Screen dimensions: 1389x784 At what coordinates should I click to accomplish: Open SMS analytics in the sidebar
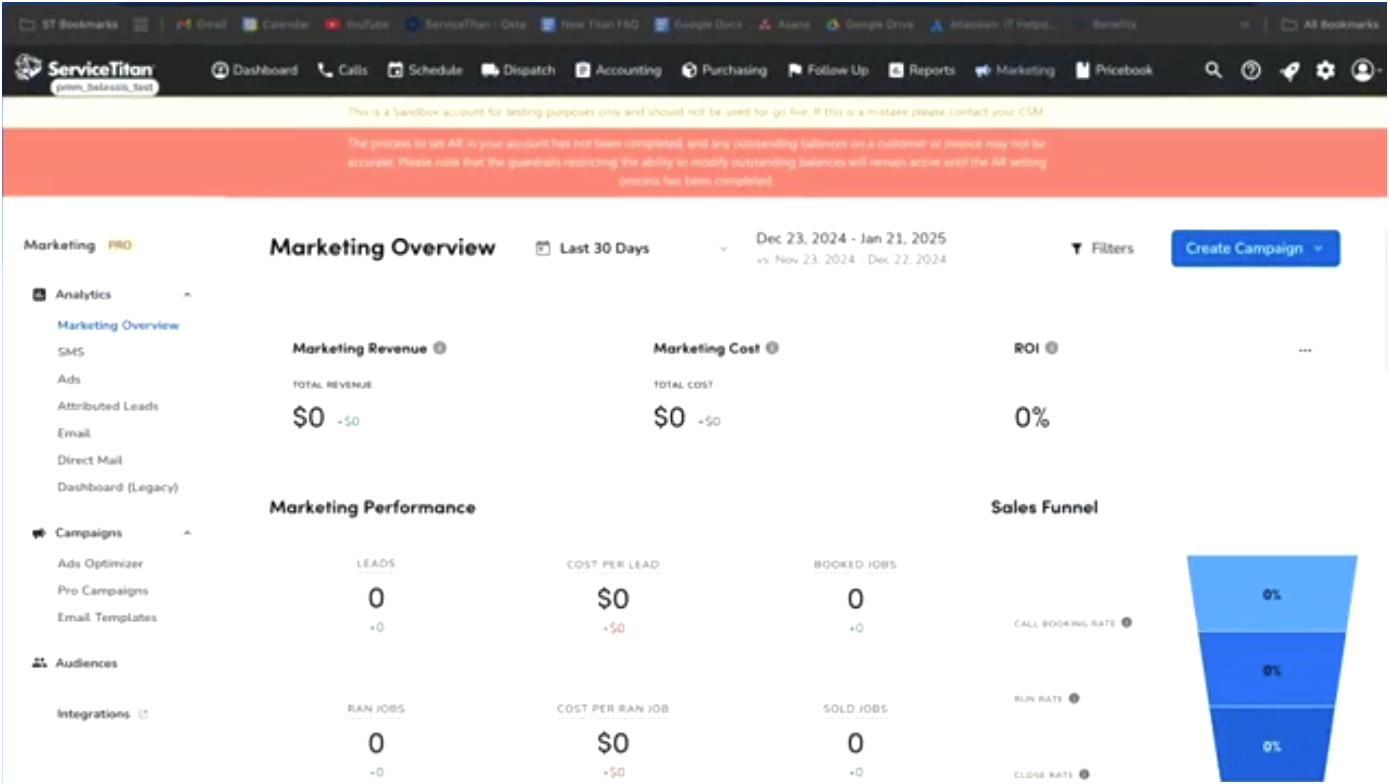point(71,352)
